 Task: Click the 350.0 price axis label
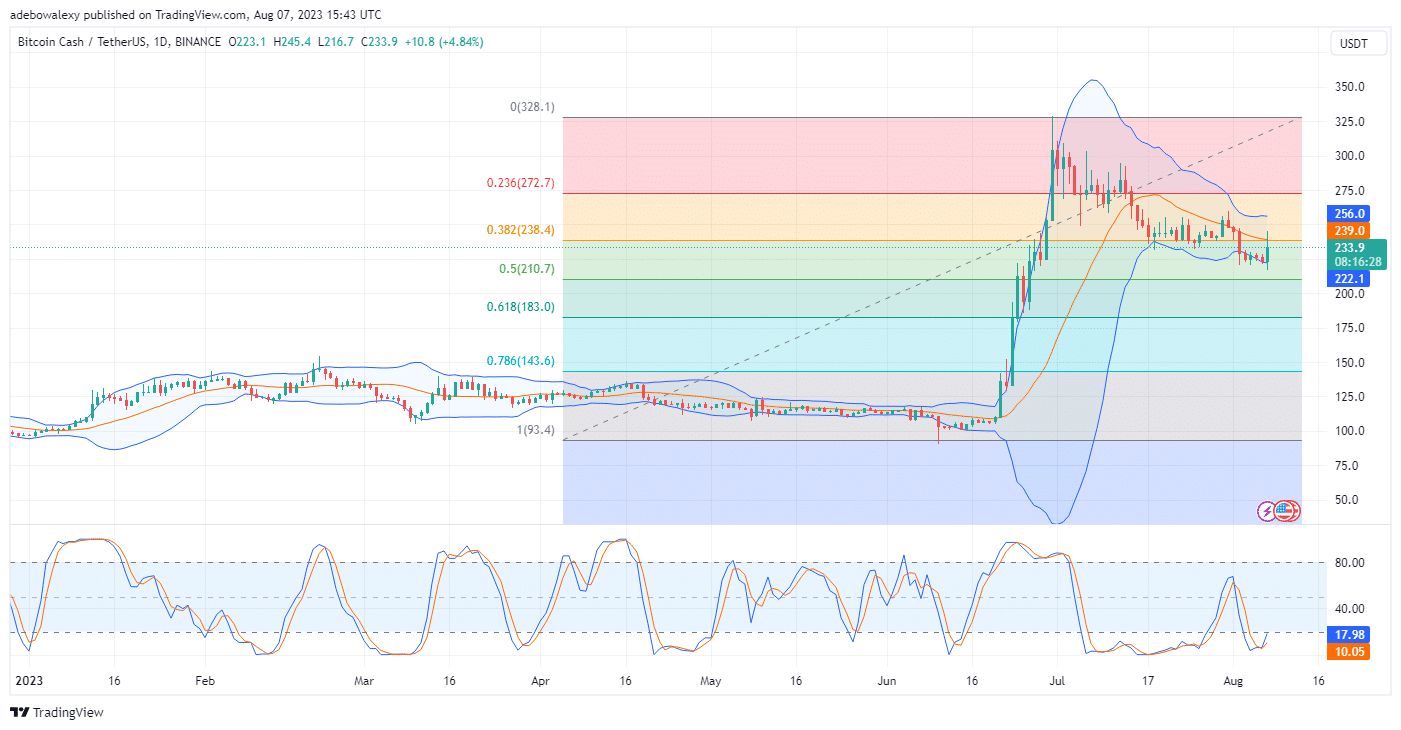coord(1351,87)
